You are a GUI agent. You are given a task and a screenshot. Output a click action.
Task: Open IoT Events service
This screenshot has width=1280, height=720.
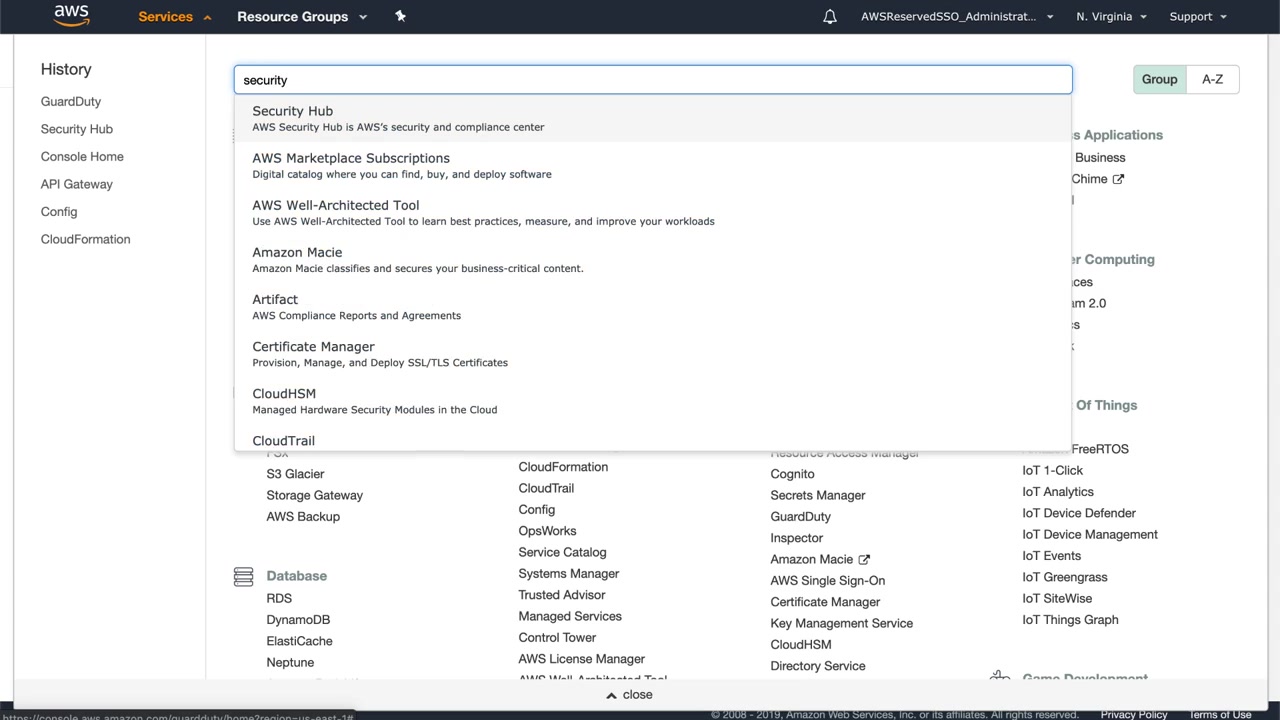1051,556
